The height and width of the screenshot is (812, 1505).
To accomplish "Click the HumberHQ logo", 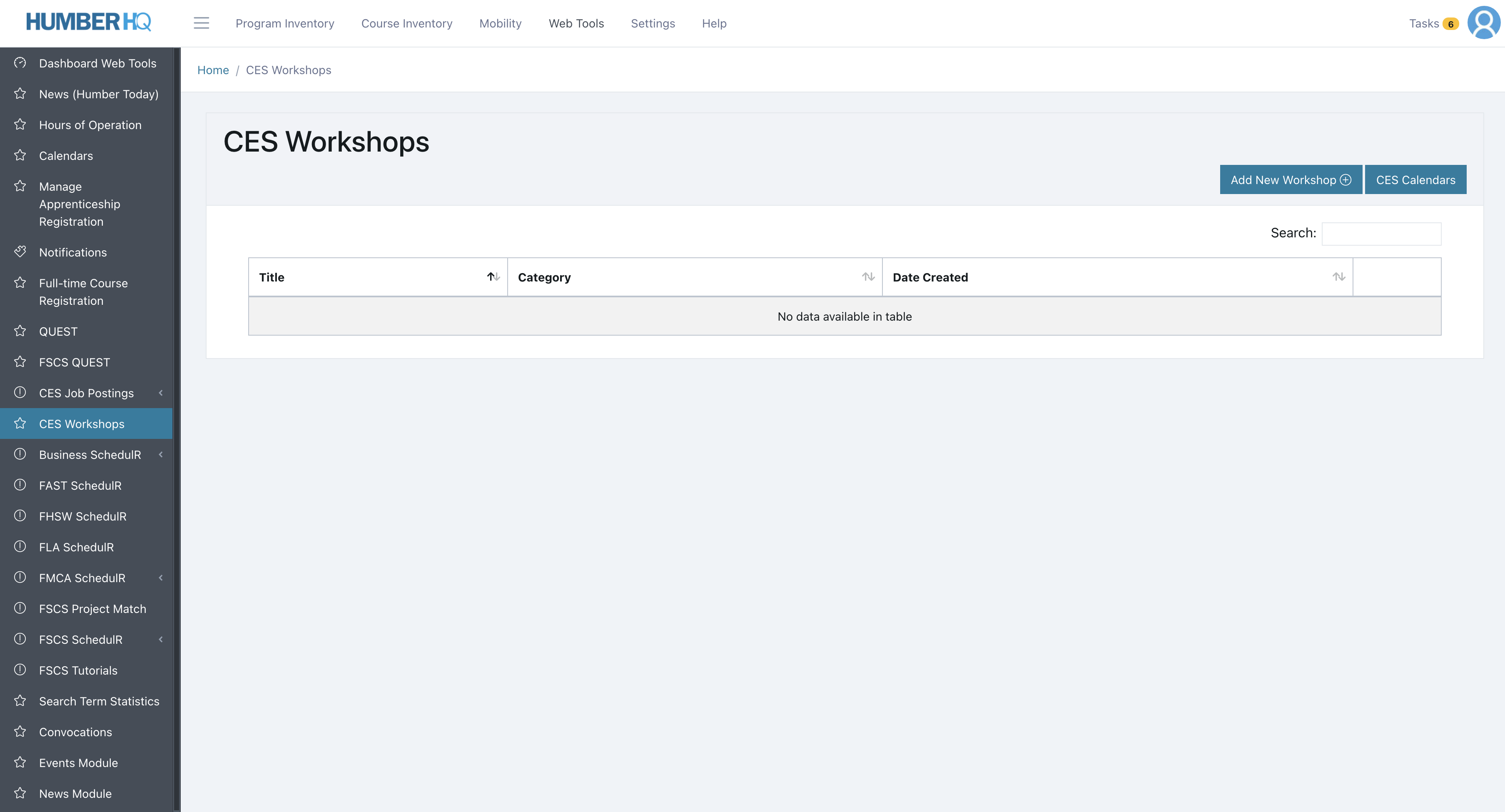I will [x=88, y=22].
